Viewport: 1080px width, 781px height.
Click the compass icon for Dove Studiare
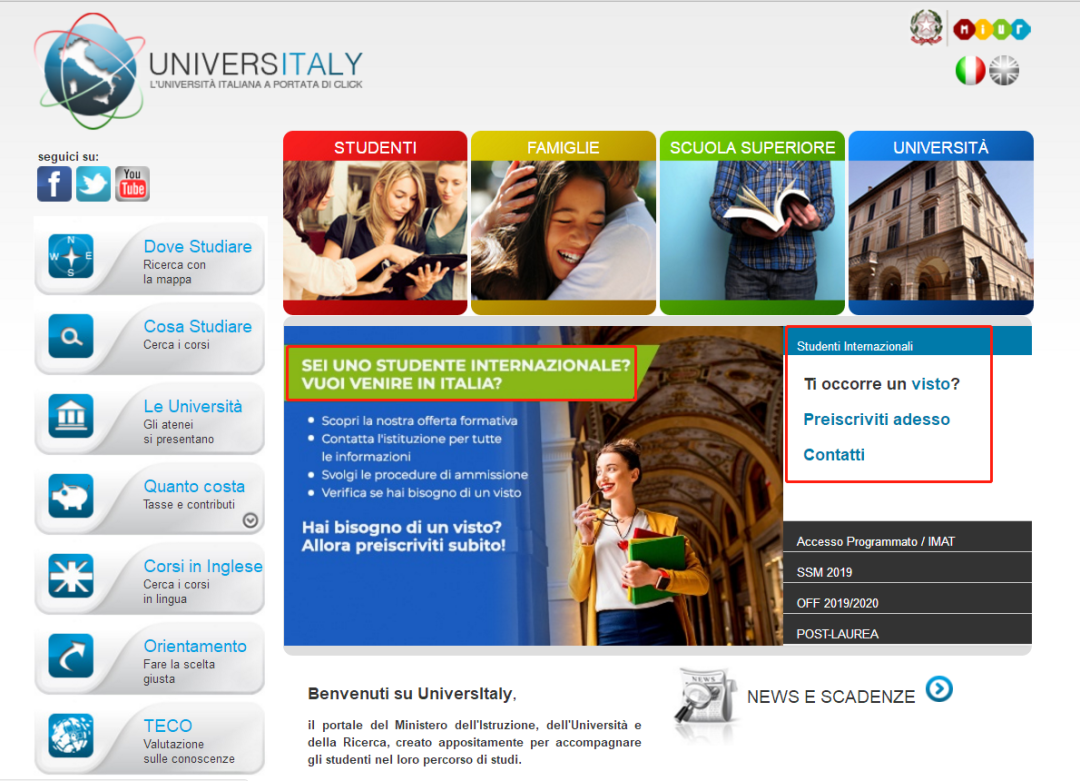point(71,256)
